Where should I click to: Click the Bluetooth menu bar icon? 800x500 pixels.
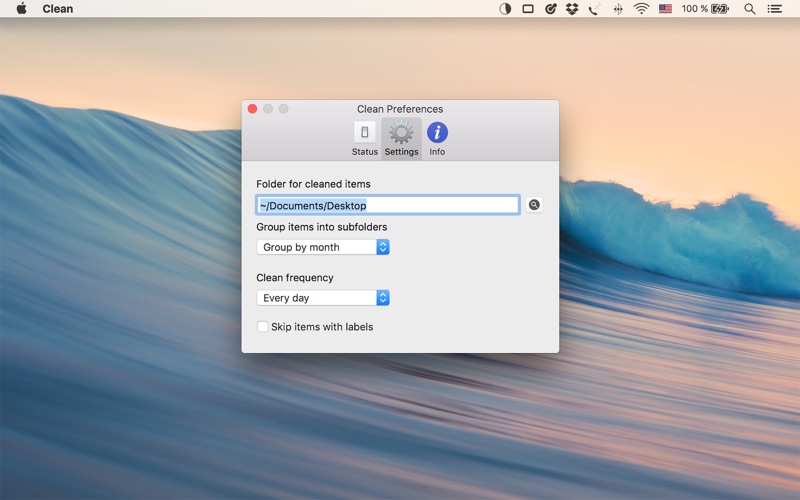618,9
